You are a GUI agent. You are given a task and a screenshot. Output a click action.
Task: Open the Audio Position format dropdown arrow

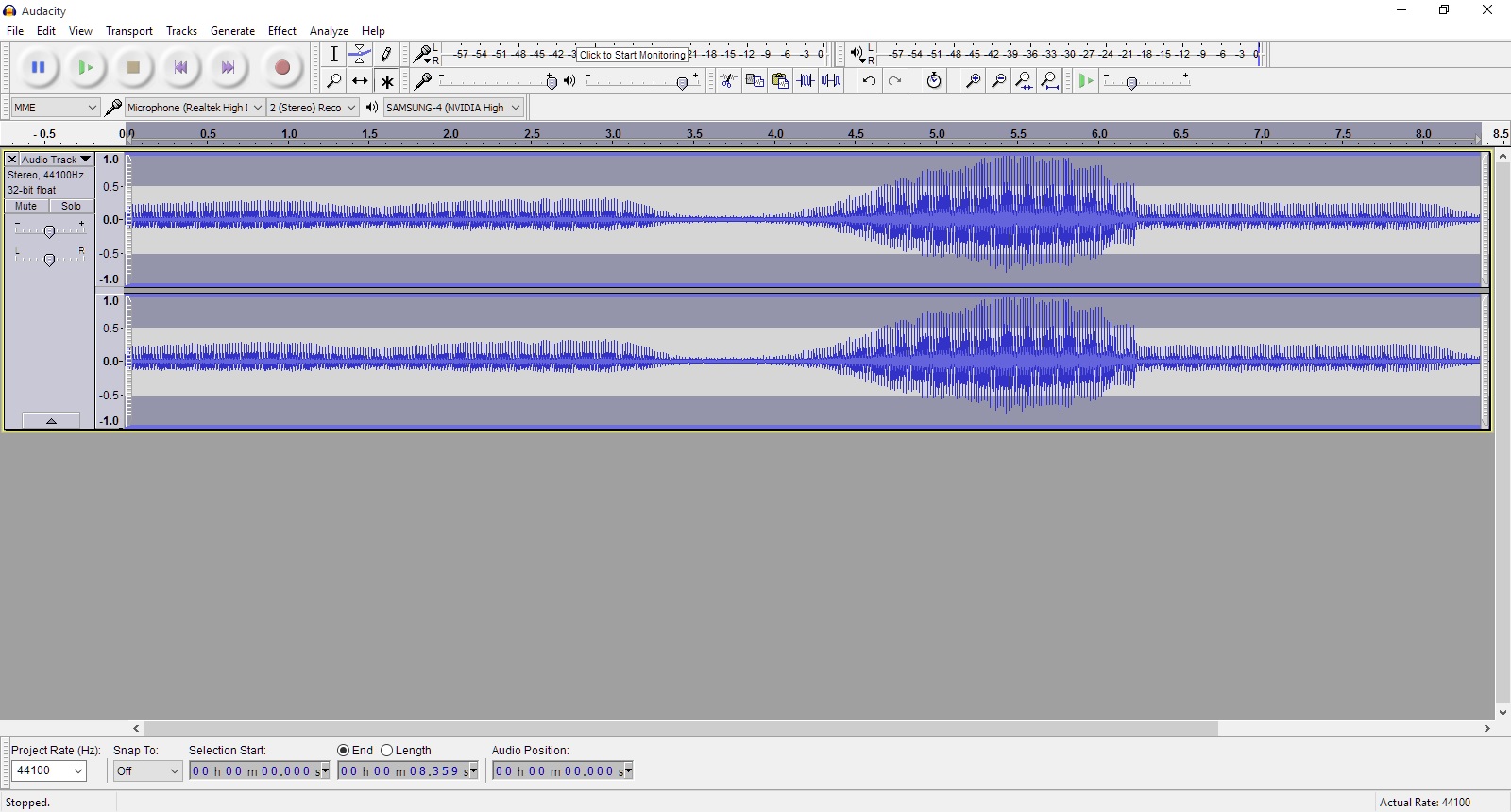tap(628, 771)
